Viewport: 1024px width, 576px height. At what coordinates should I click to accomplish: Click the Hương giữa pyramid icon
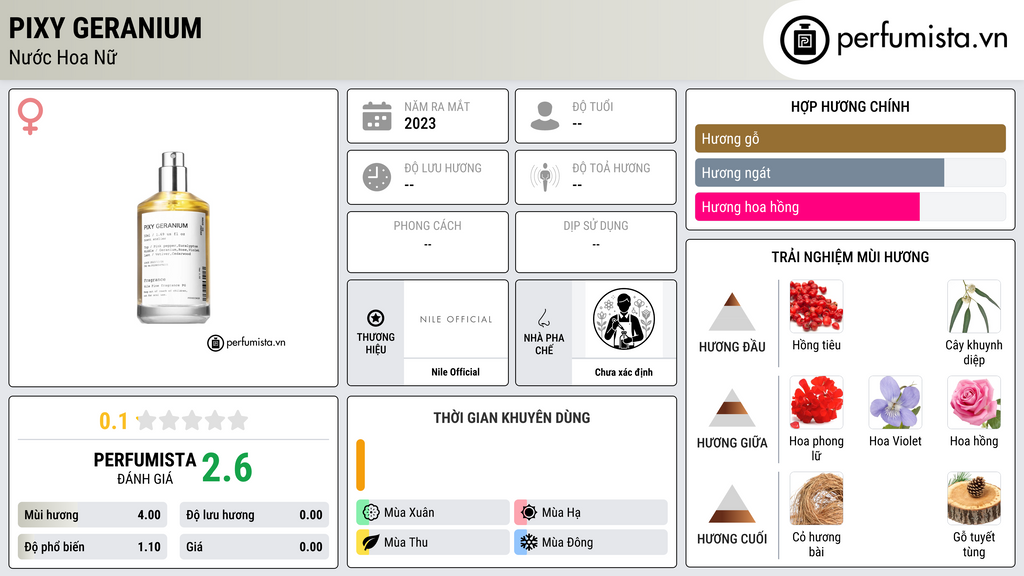(x=732, y=408)
